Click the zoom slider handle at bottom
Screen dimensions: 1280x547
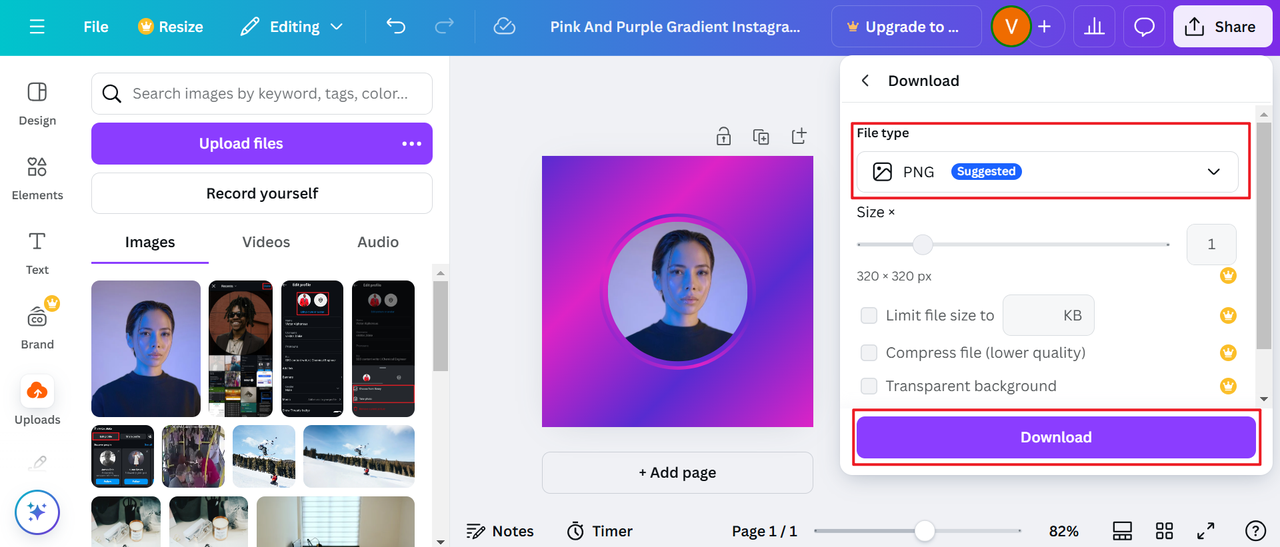pos(925,531)
